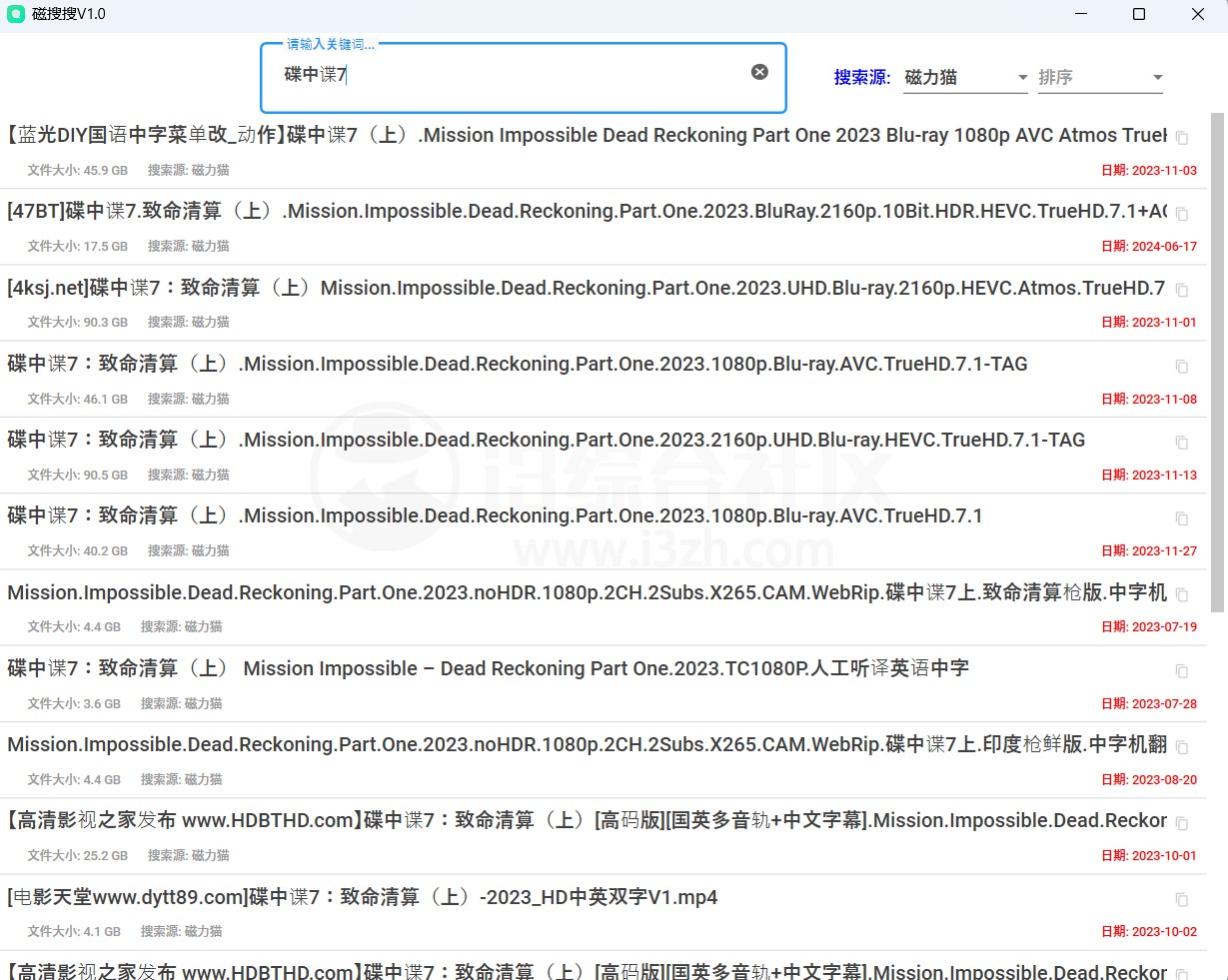This screenshot has width=1228, height=980.
Task: Open the 排序 sort dropdown
Action: tap(1100, 77)
